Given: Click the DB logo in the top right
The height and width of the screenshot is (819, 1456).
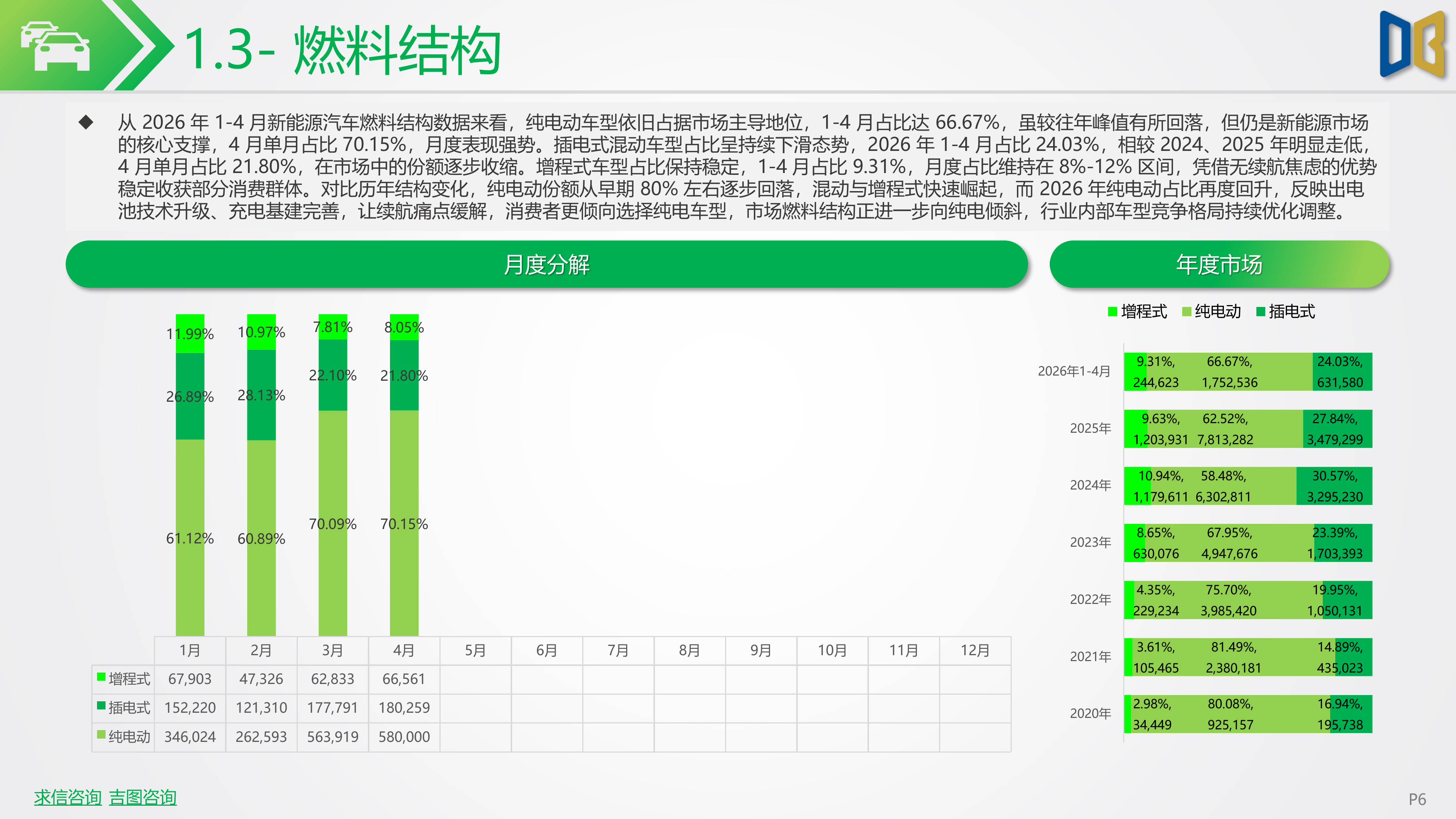Looking at the screenshot, I should pyautogui.click(x=1413, y=45).
